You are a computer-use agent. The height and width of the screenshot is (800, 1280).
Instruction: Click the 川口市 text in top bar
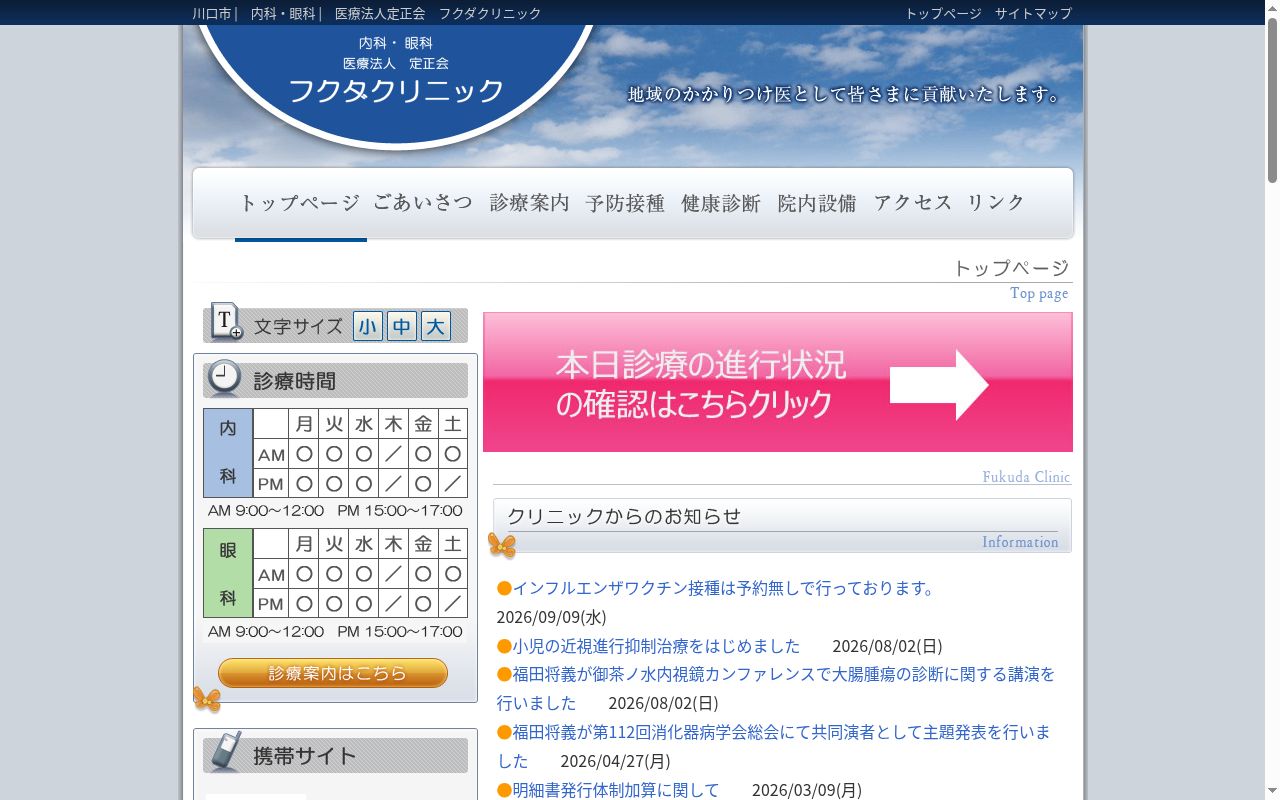(x=212, y=13)
